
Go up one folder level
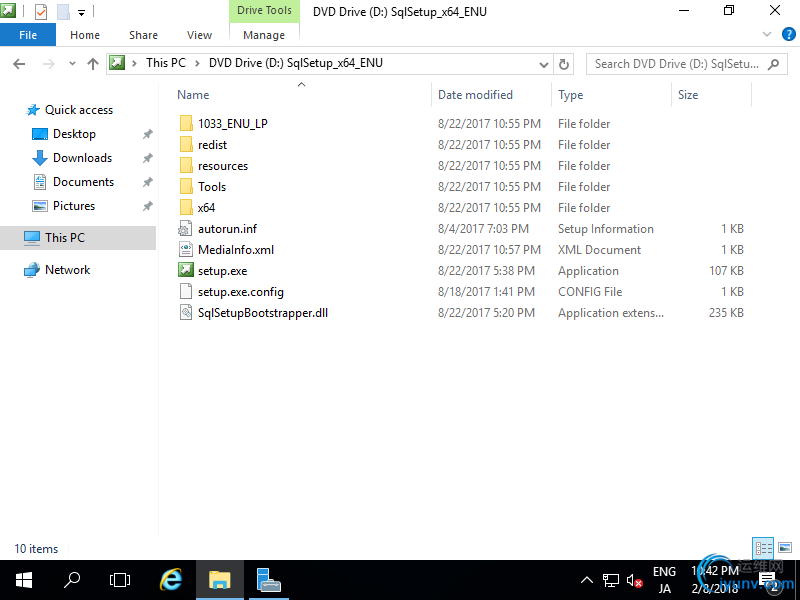point(93,64)
